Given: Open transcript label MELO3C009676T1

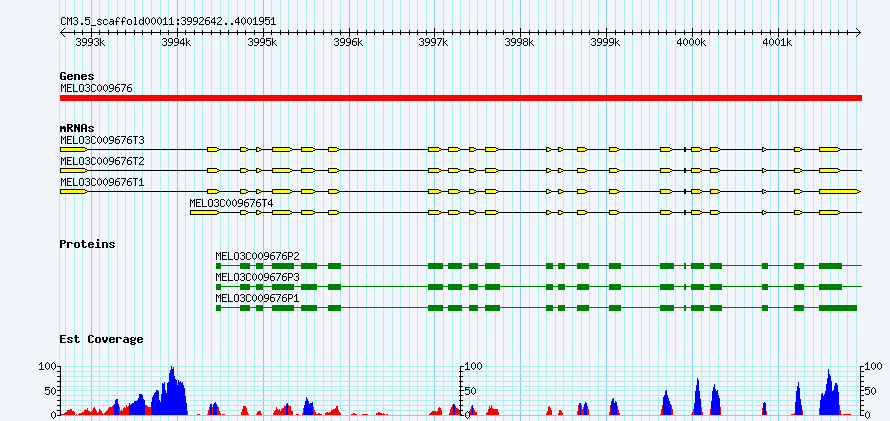Looking at the screenshot, I should [x=102, y=183].
